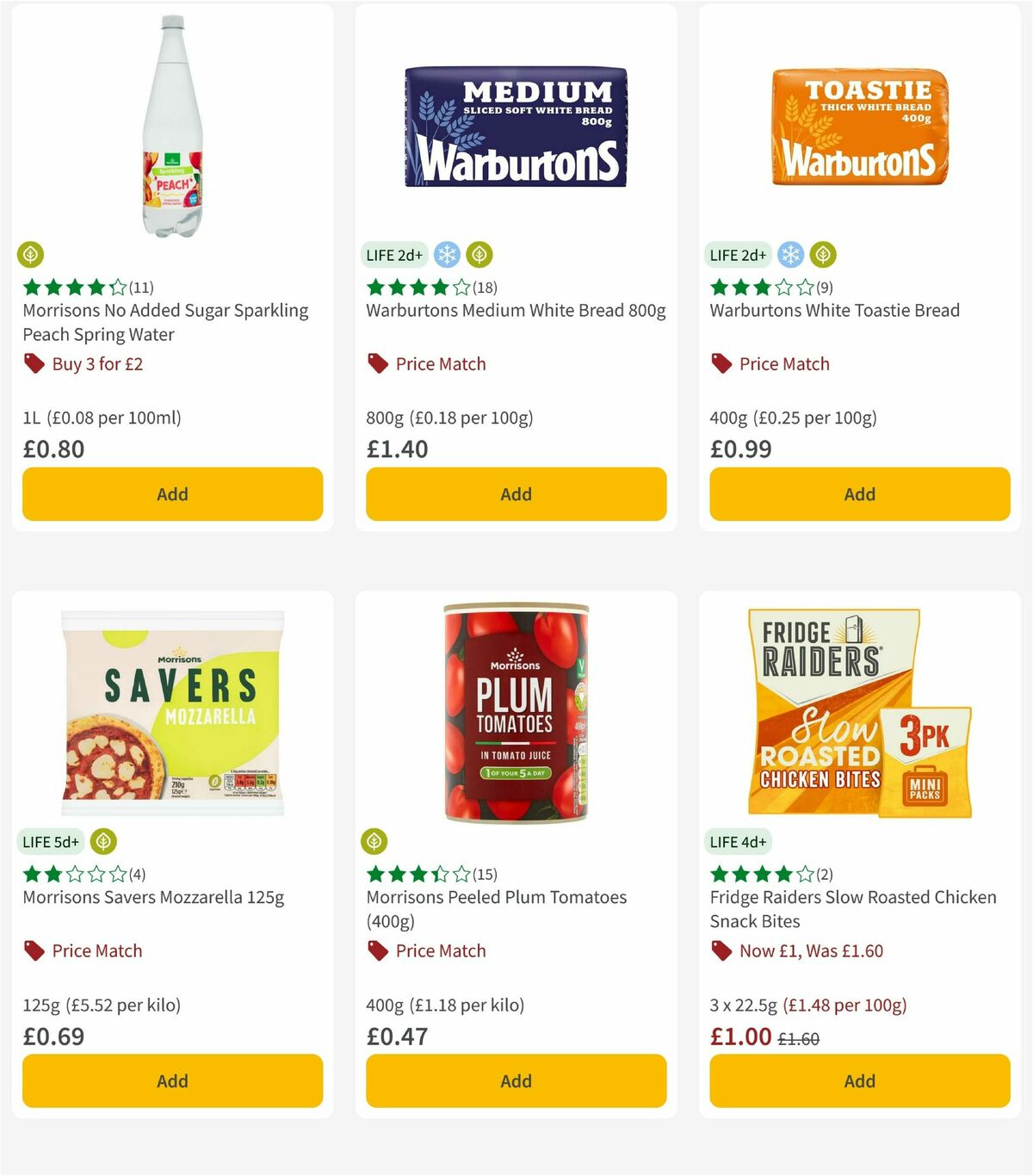Viewport: 1033px width, 1176px height.
Task: Click the leaf icon next to the Toastie Bread badges
Action: point(822,255)
